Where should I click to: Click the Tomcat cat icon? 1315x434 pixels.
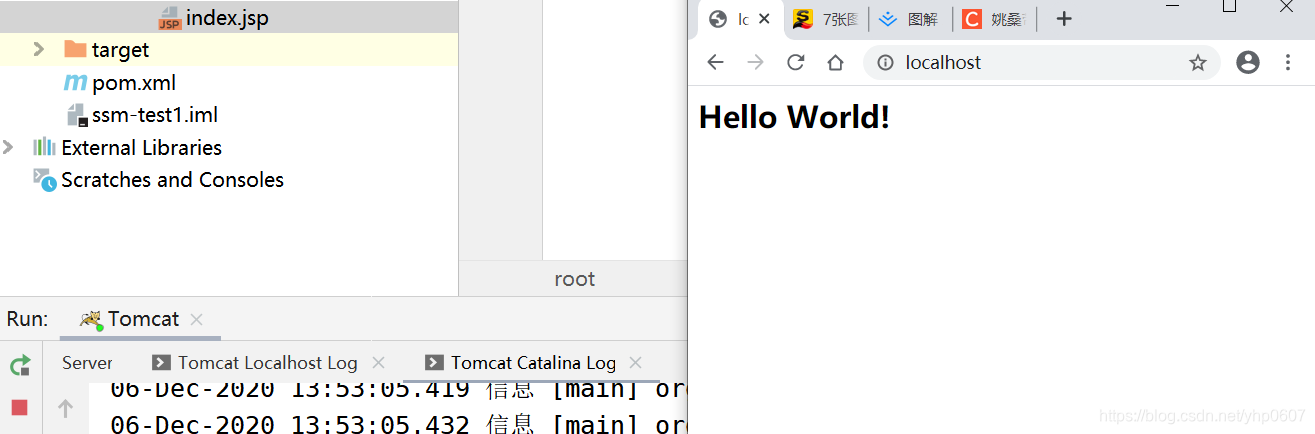(x=91, y=320)
